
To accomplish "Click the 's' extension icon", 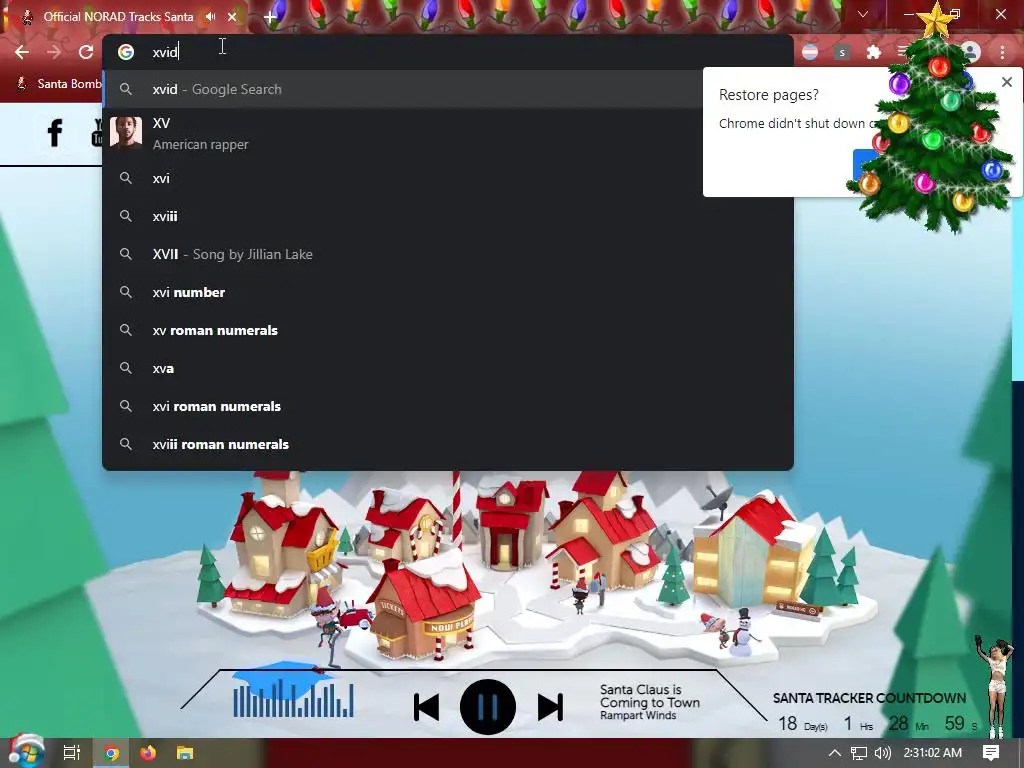I will coord(842,52).
